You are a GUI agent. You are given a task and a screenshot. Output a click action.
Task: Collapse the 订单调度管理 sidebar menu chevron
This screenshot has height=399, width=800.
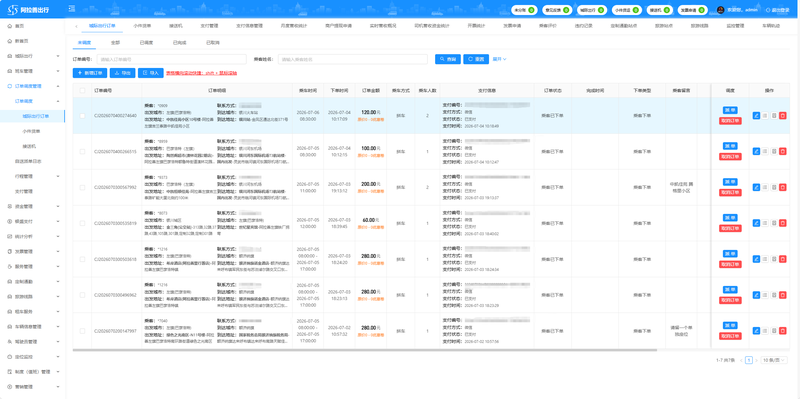[58, 86]
